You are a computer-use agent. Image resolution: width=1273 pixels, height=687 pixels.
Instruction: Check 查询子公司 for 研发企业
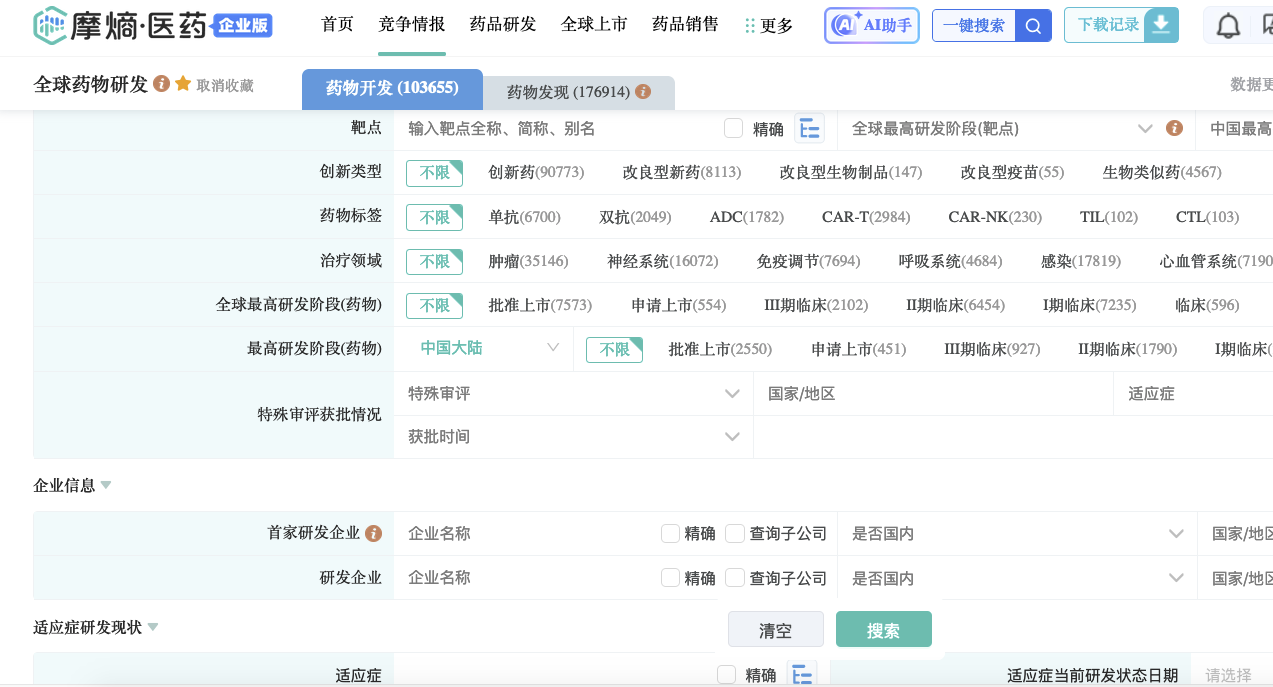734,578
